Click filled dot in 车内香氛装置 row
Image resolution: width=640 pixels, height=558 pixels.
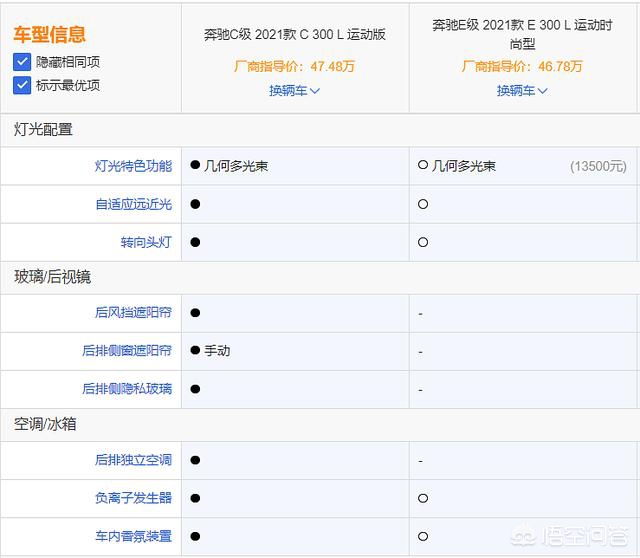(x=195, y=536)
